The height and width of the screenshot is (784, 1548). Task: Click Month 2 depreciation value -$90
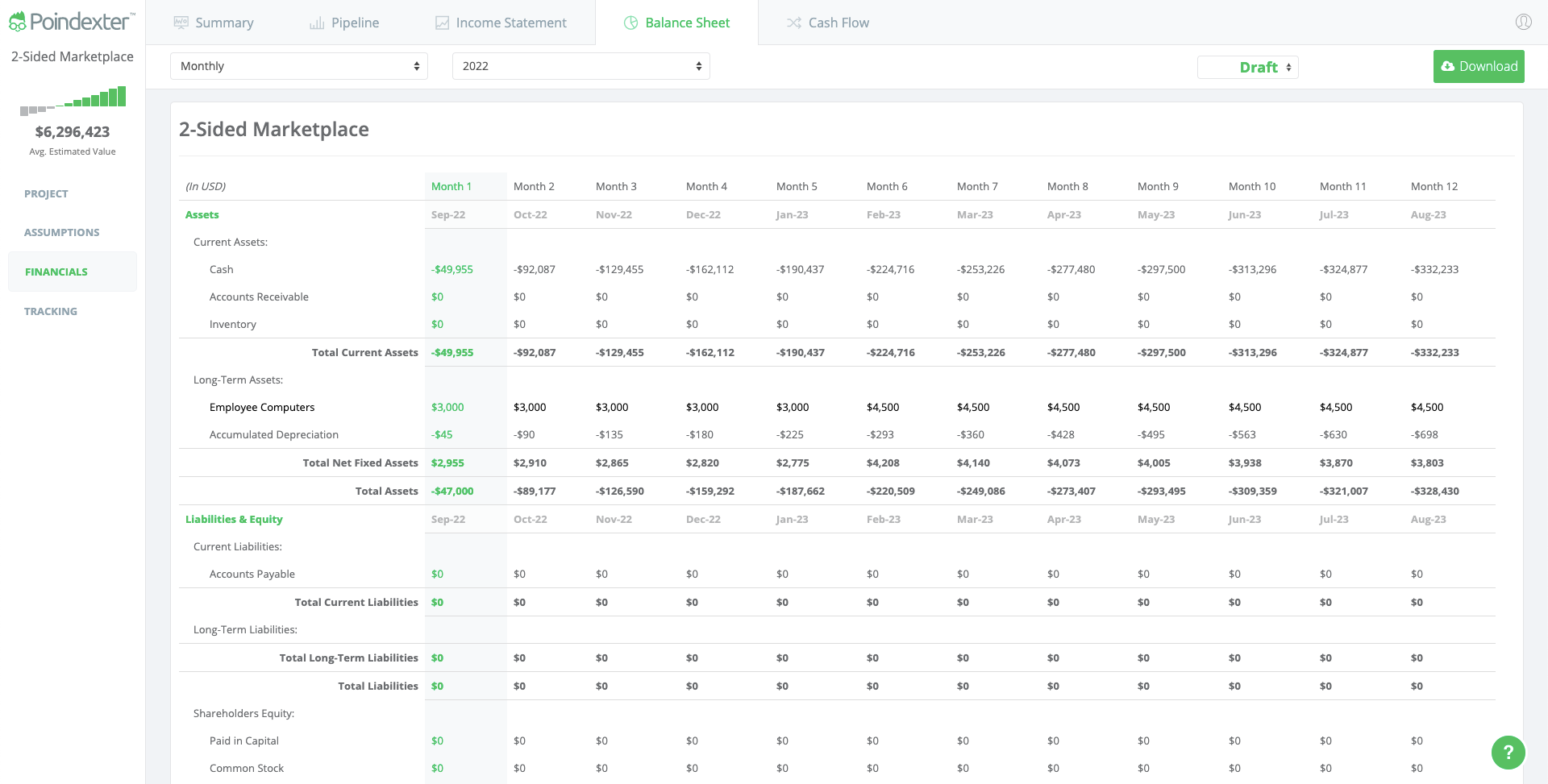[x=524, y=434]
